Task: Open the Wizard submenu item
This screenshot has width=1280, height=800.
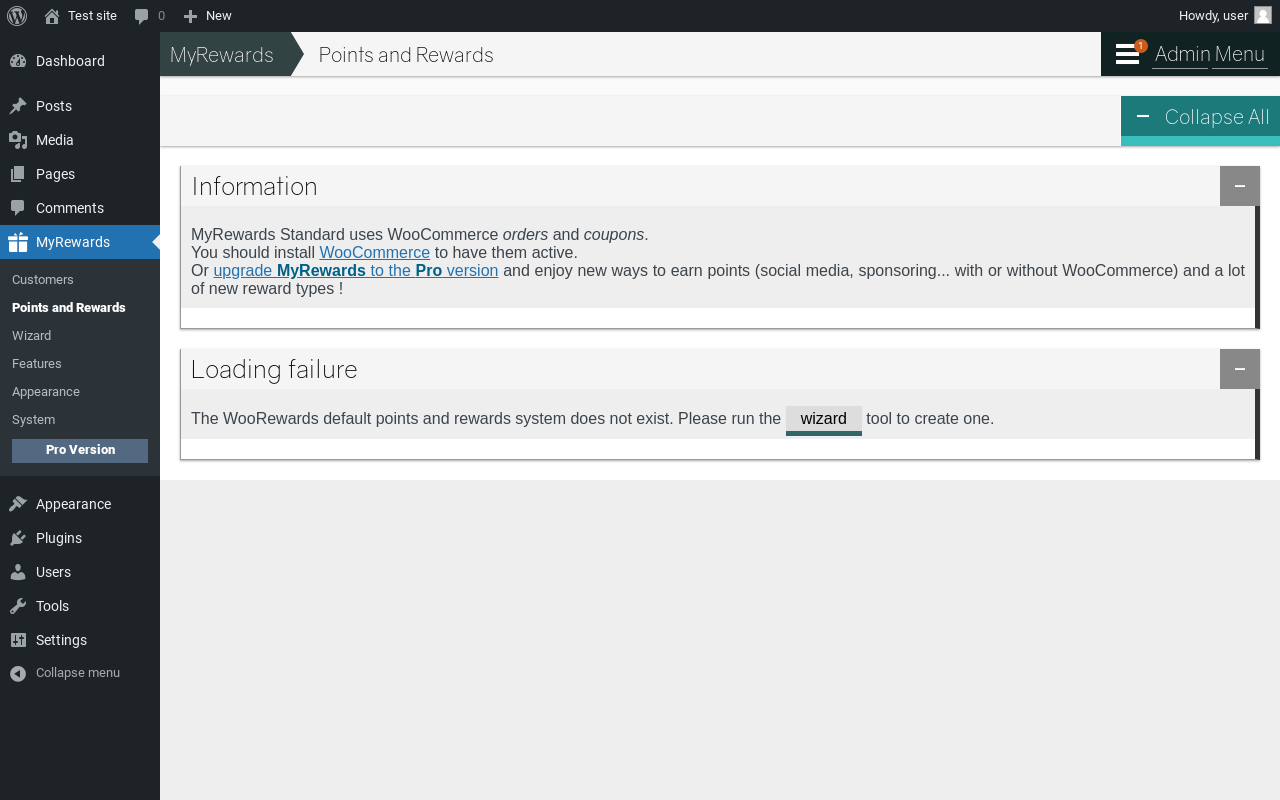Action: (x=32, y=336)
